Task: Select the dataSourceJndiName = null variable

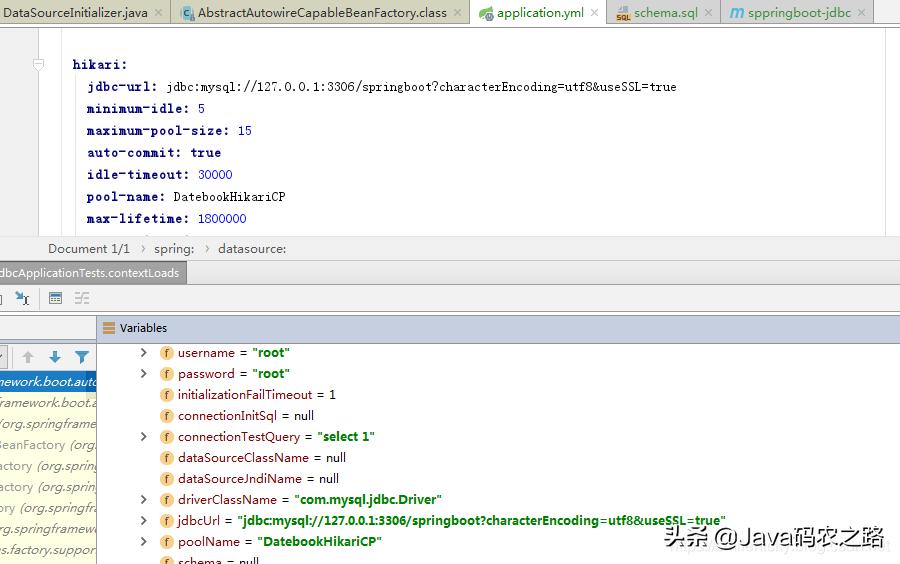Action: click(x=258, y=479)
